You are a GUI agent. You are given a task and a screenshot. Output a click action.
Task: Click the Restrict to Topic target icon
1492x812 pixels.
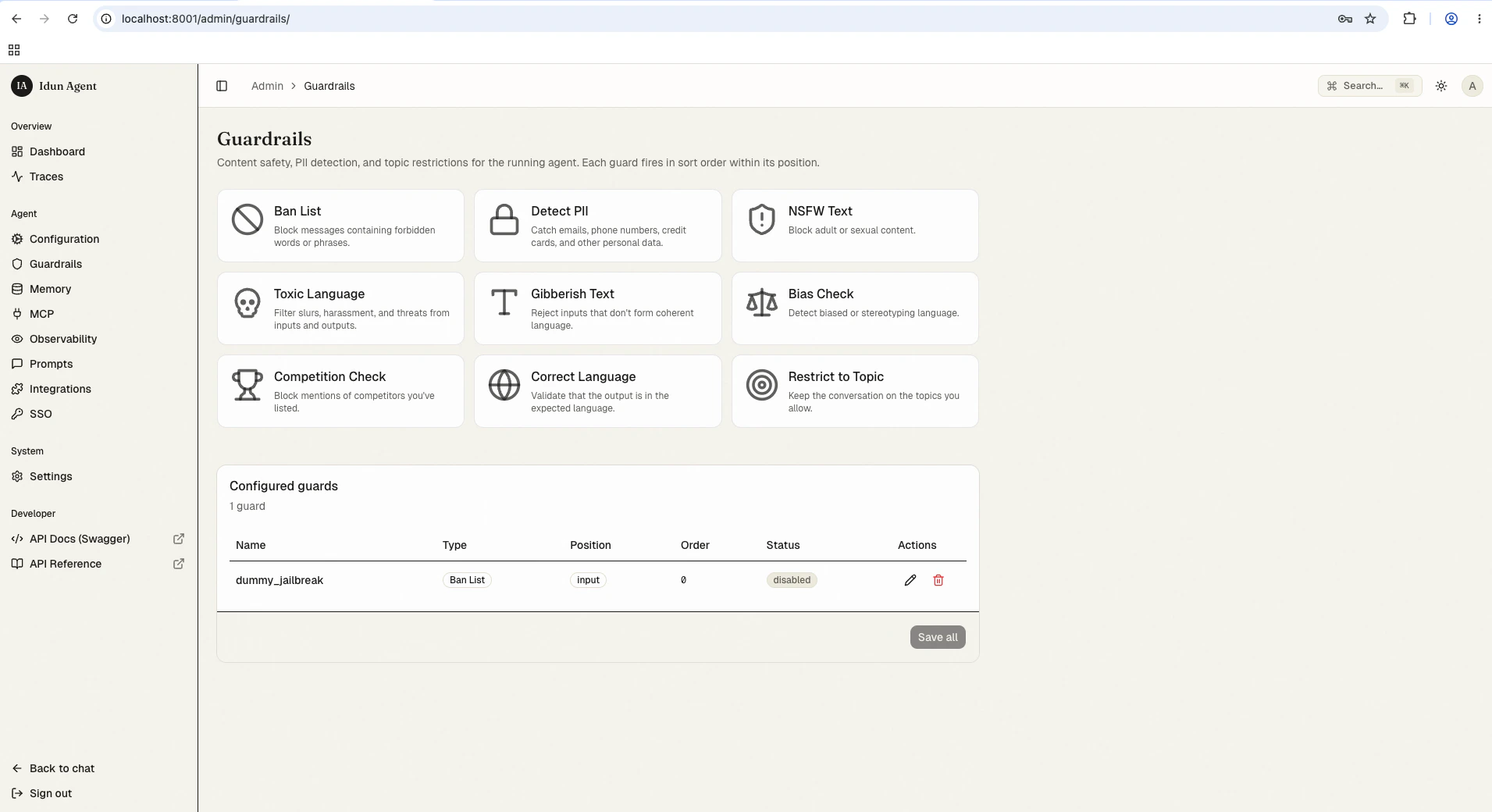pyautogui.click(x=761, y=385)
